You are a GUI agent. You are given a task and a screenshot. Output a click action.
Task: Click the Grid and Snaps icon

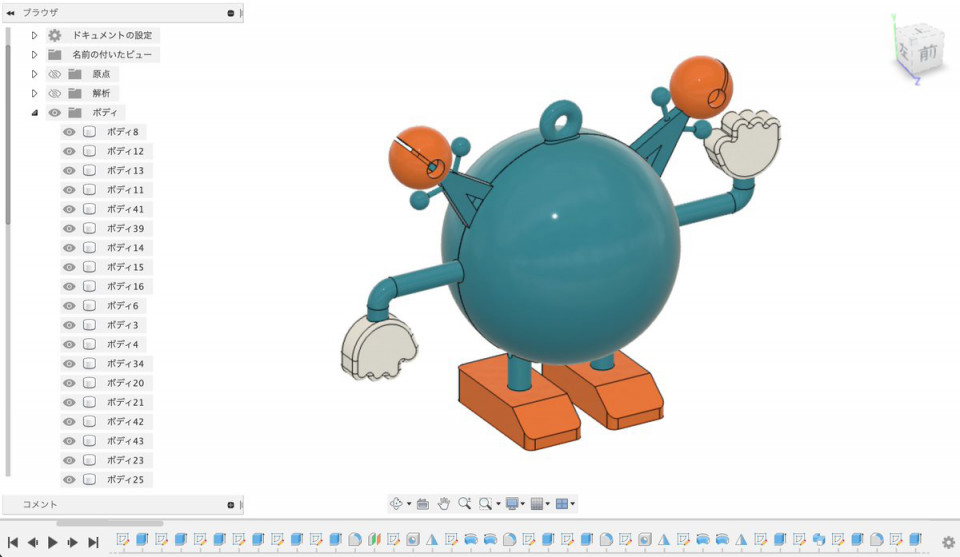[x=537, y=504]
